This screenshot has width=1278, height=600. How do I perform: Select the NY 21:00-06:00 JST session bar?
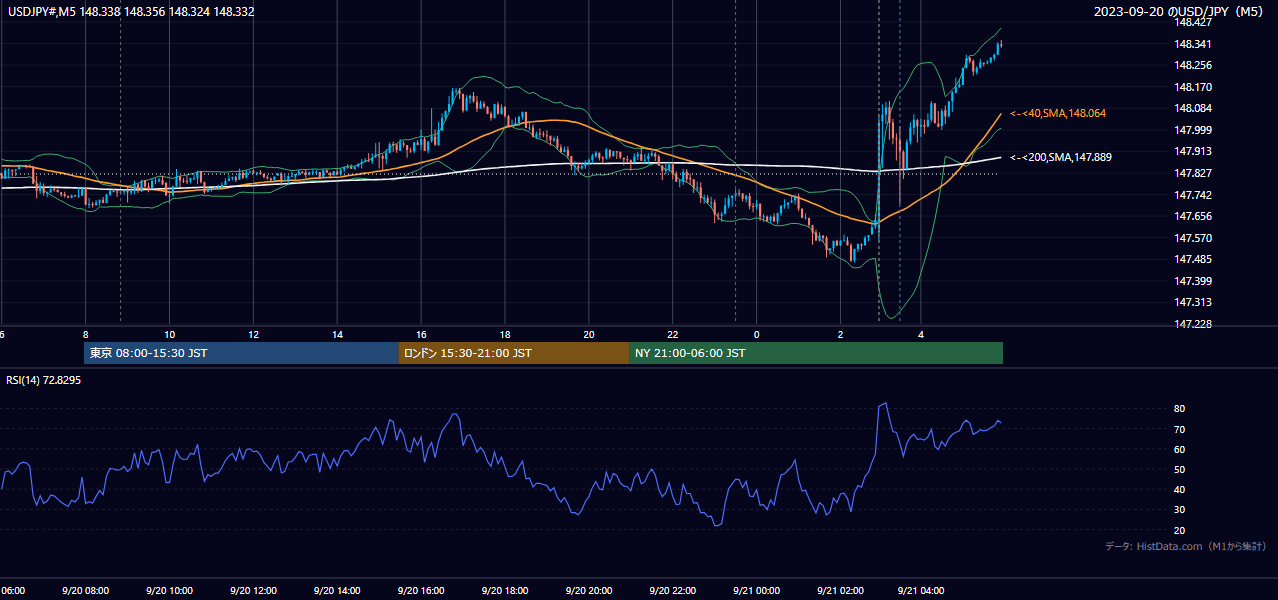click(816, 353)
